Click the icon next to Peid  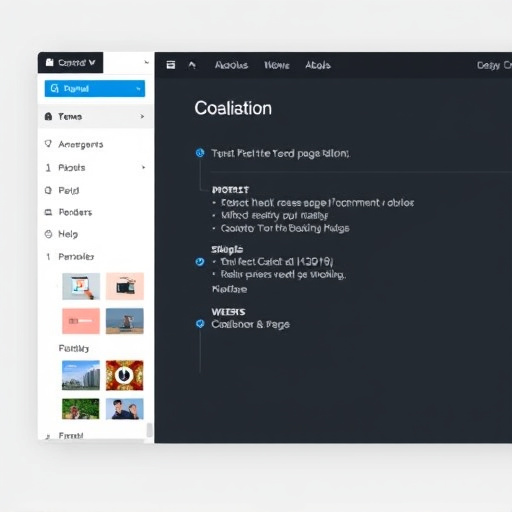pos(48,190)
